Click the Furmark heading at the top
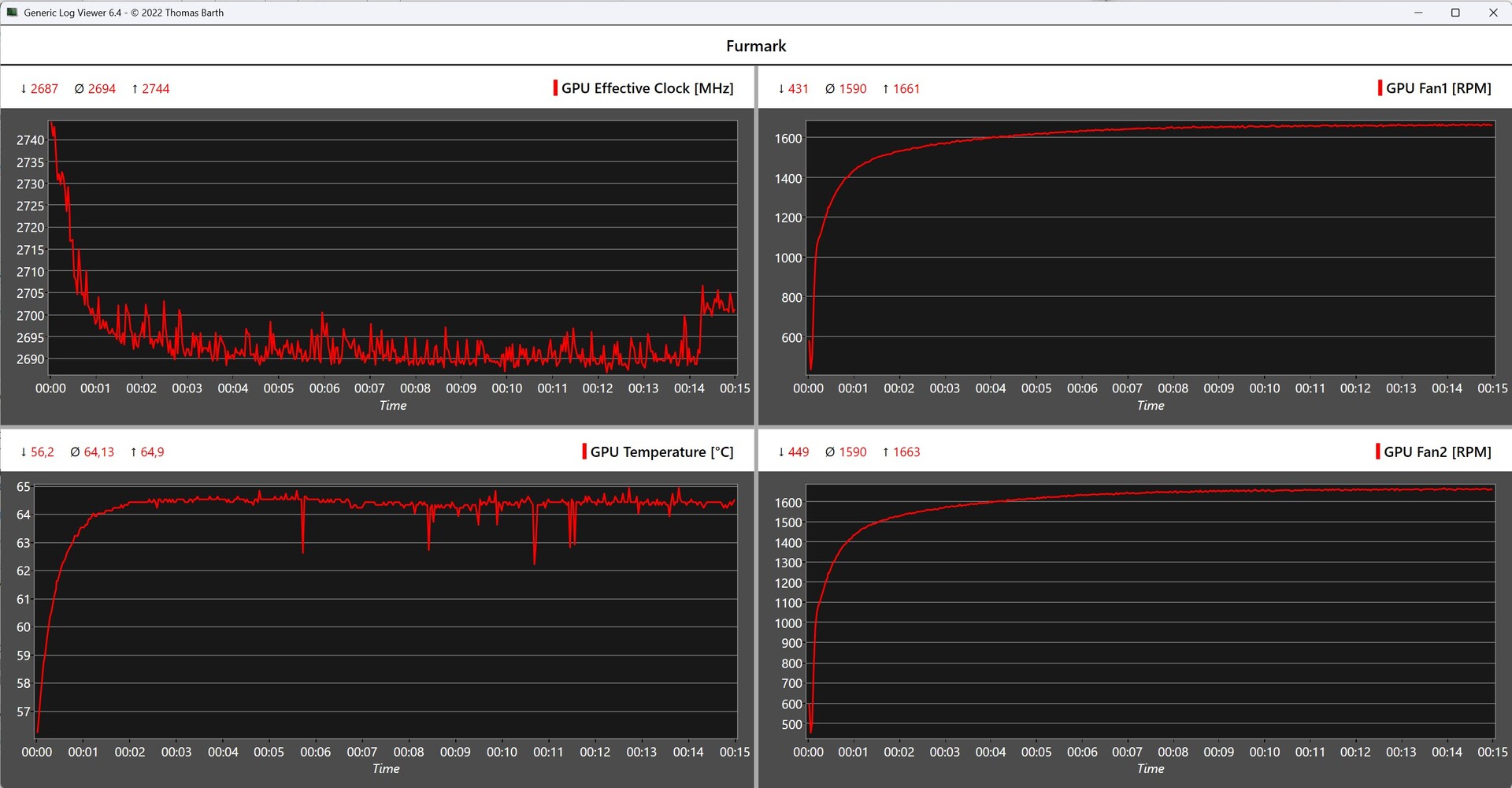This screenshot has width=1512, height=788. [x=756, y=46]
